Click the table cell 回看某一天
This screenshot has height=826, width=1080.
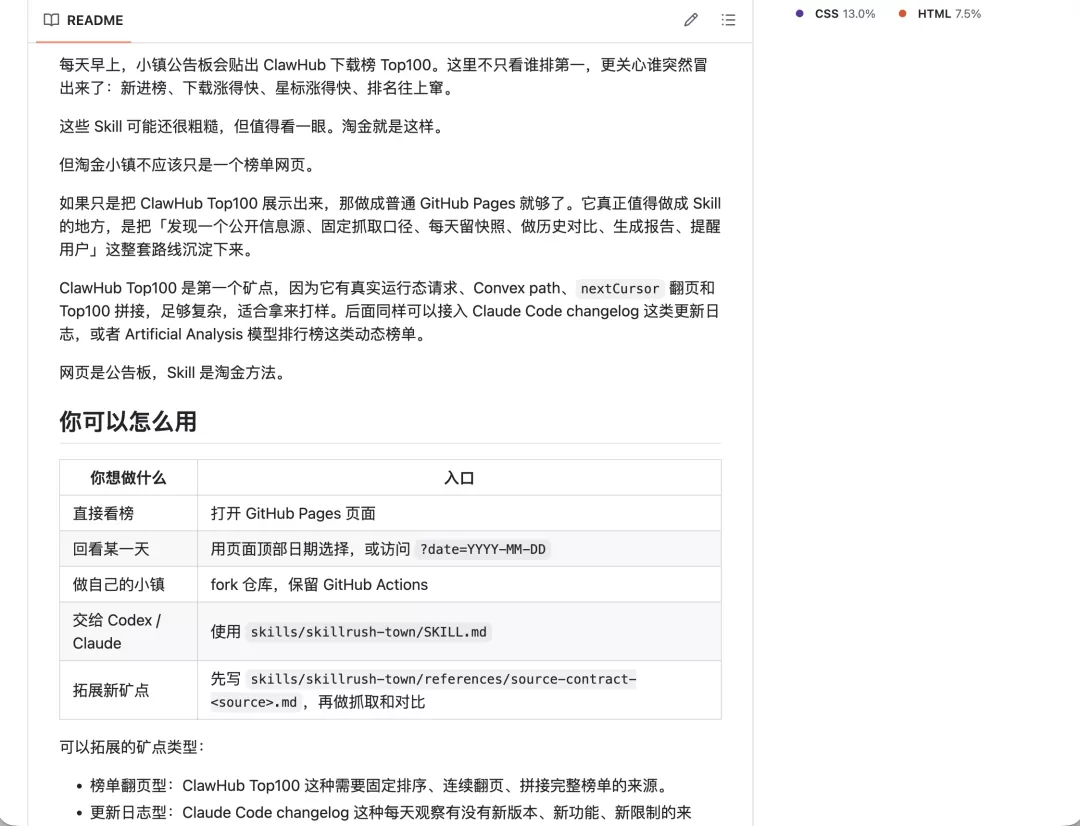tap(128, 549)
